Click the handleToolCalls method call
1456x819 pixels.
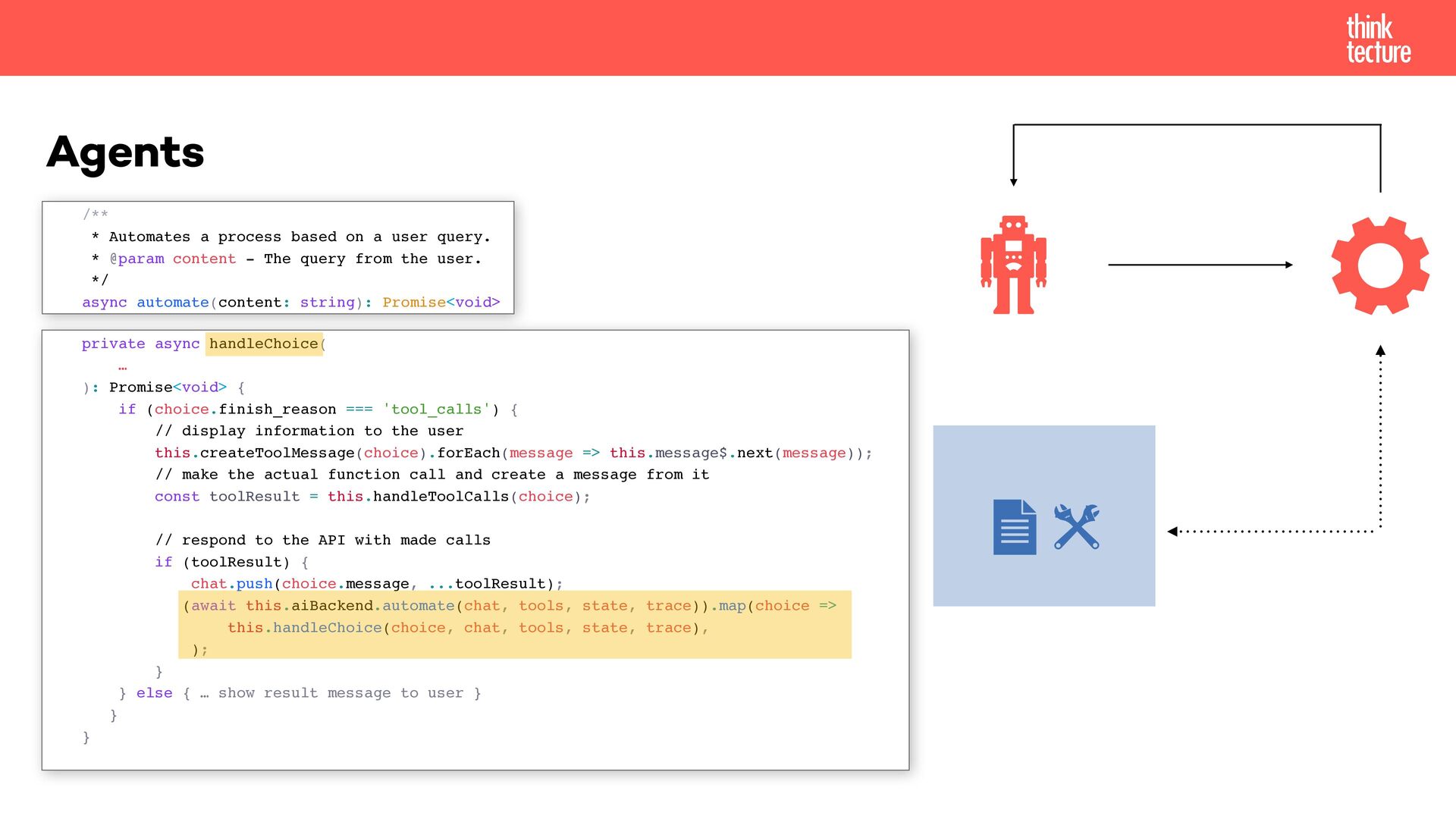(440, 497)
